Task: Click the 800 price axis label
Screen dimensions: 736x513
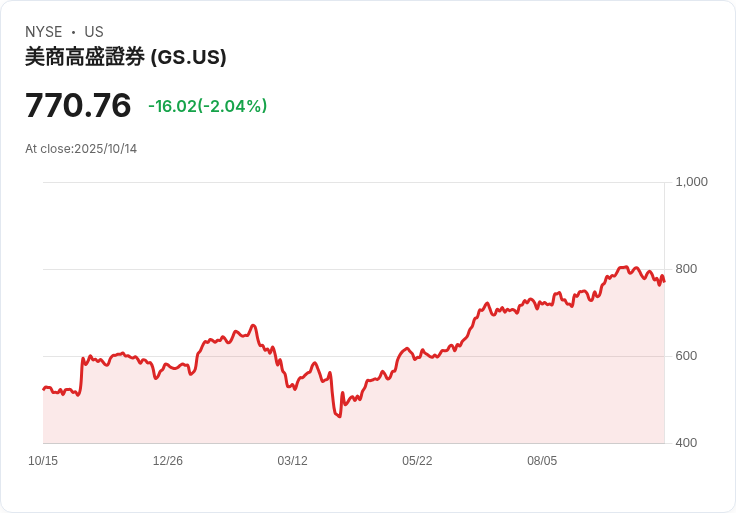Action: pyautogui.click(x=687, y=269)
